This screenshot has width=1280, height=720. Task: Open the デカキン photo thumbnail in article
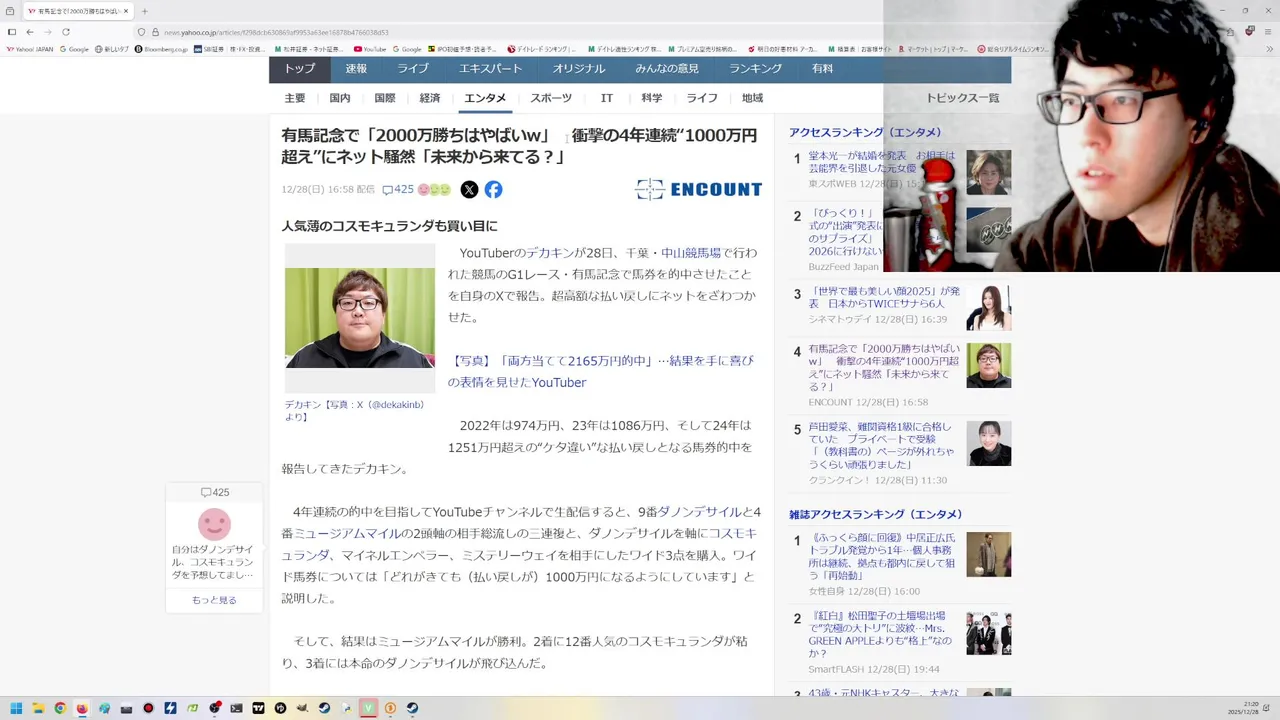(360, 318)
